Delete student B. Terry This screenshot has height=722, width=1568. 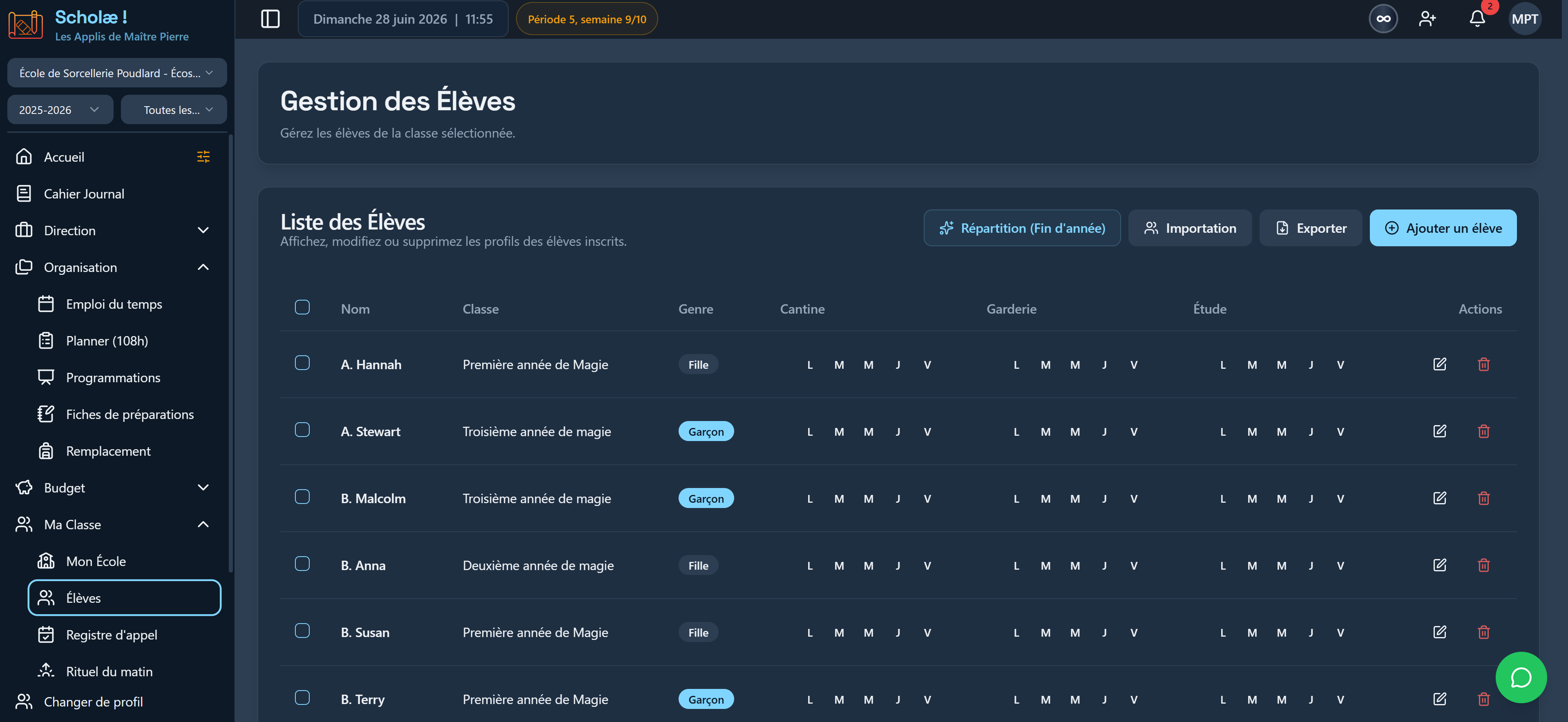pos(1483,698)
